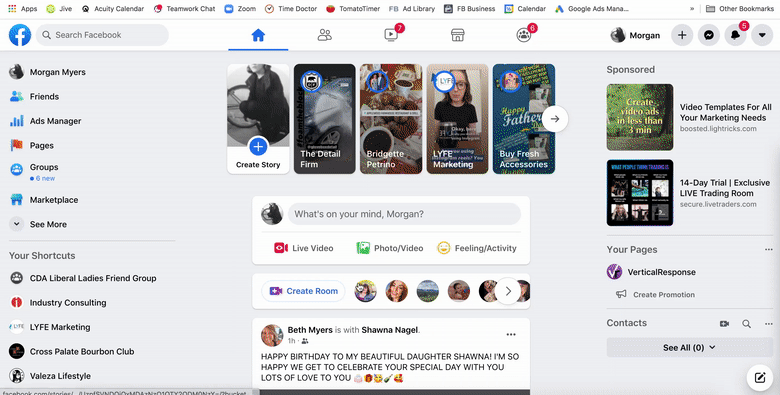The height and width of the screenshot is (395, 780).
Task: Search contacts magnifier icon
Action: (x=747, y=324)
